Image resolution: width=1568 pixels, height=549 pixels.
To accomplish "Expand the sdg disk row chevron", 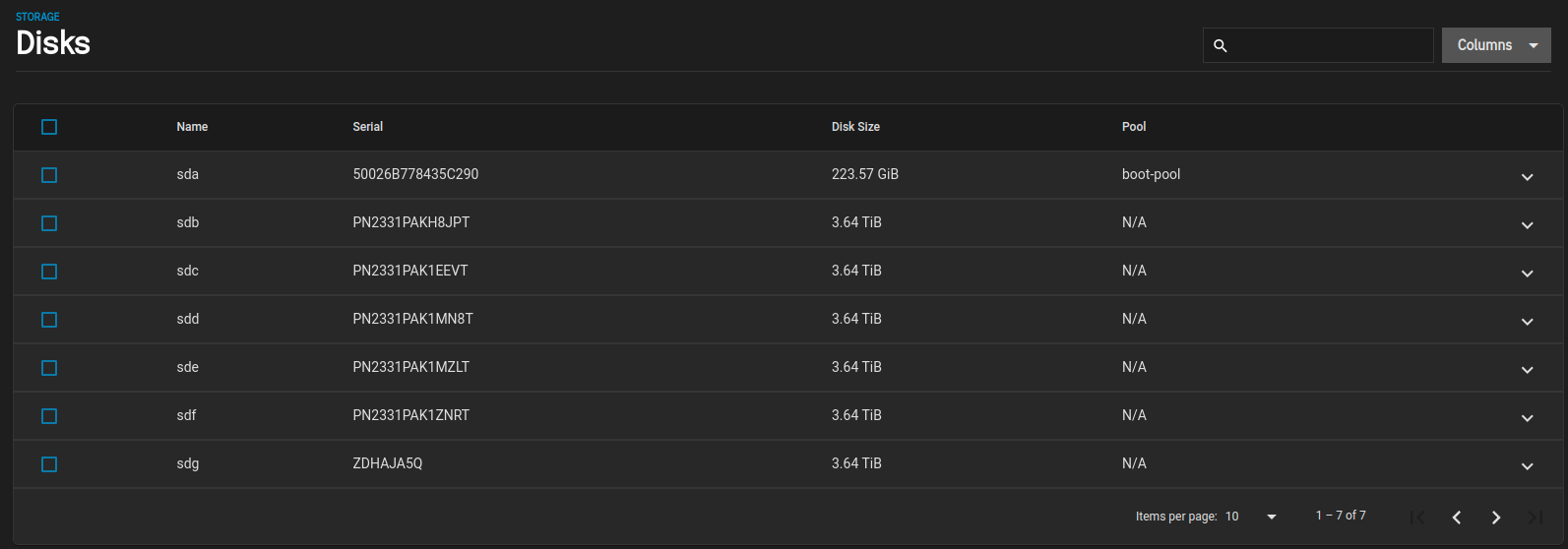I will click(x=1528, y=466).
